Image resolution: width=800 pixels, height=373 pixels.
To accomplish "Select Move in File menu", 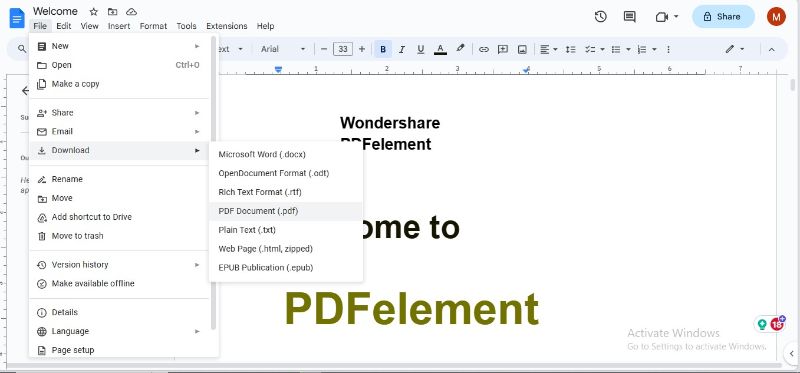I will 119,198.
